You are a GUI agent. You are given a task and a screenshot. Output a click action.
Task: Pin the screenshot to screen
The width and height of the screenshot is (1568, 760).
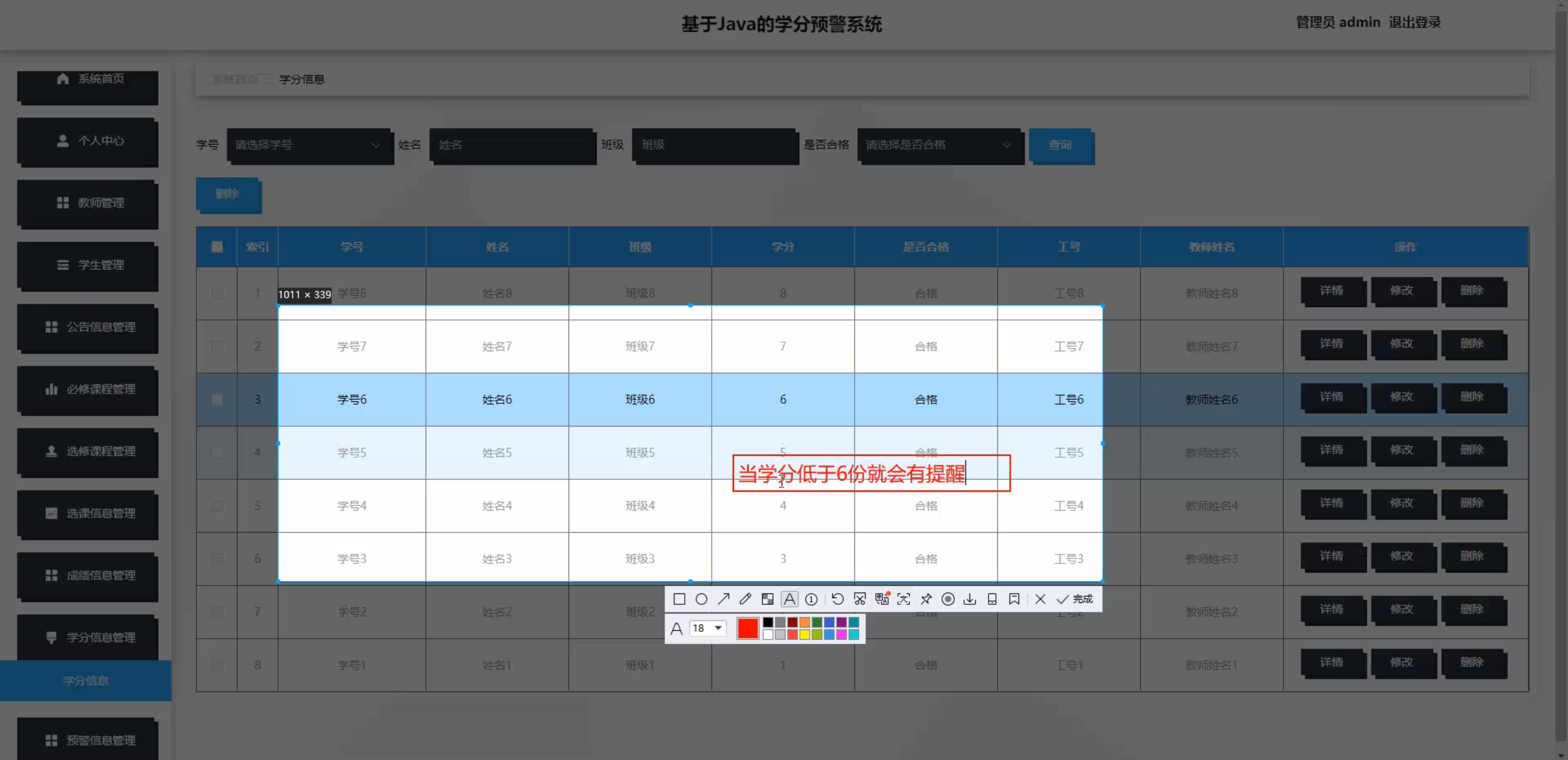(926, 599)
